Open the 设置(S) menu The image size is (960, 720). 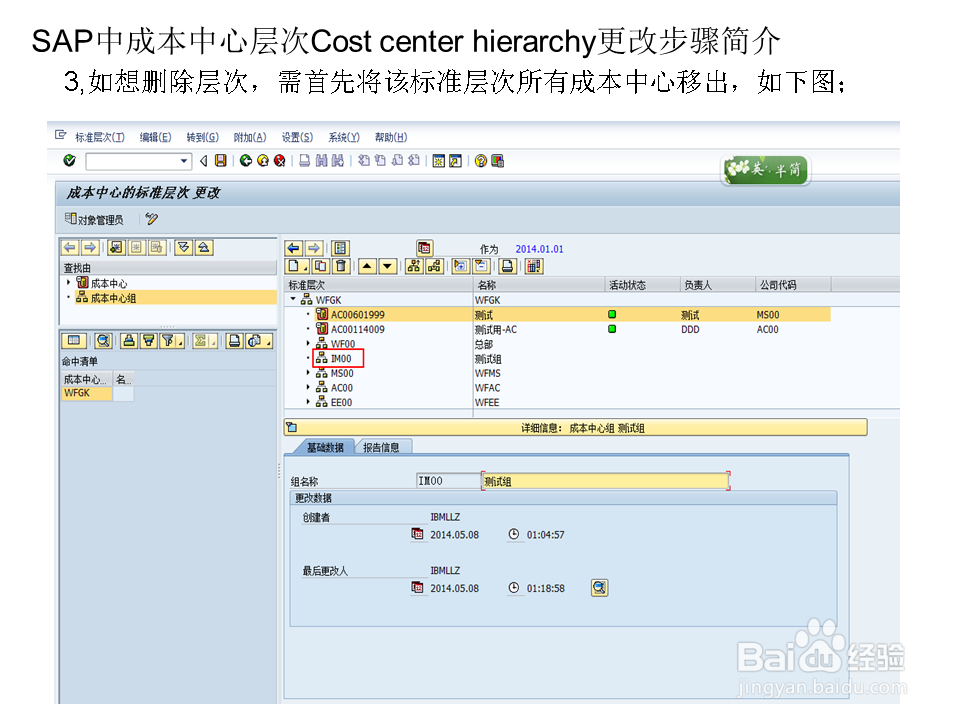coord(298,137)
